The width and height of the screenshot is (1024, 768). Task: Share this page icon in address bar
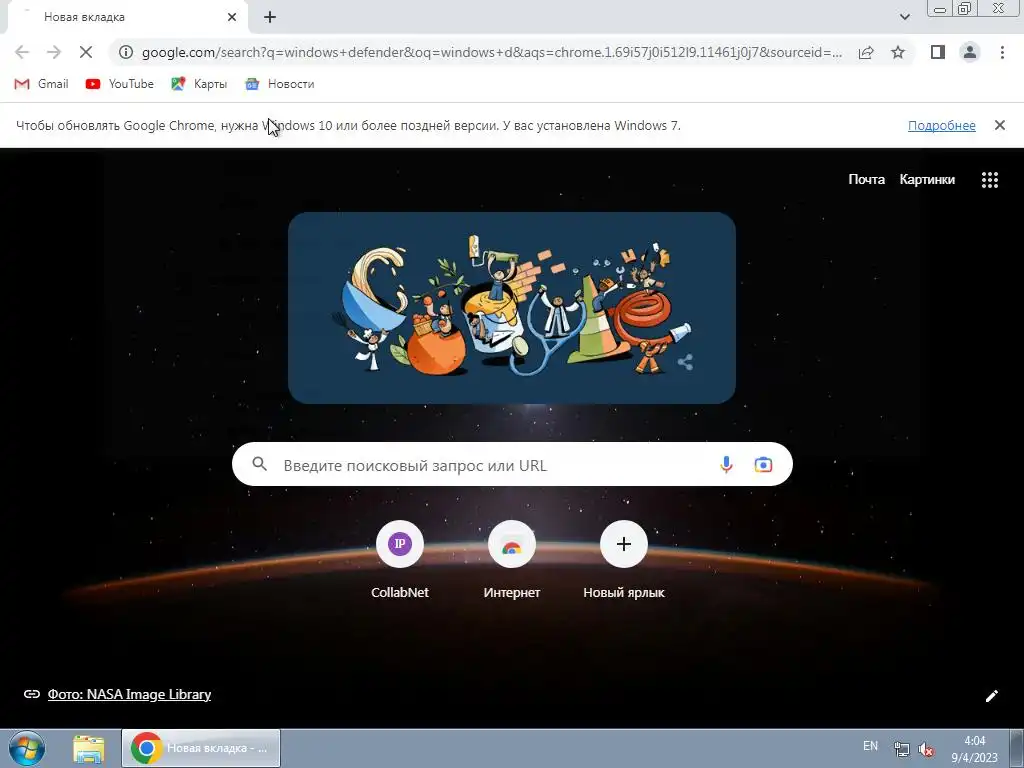pos(866,52)
